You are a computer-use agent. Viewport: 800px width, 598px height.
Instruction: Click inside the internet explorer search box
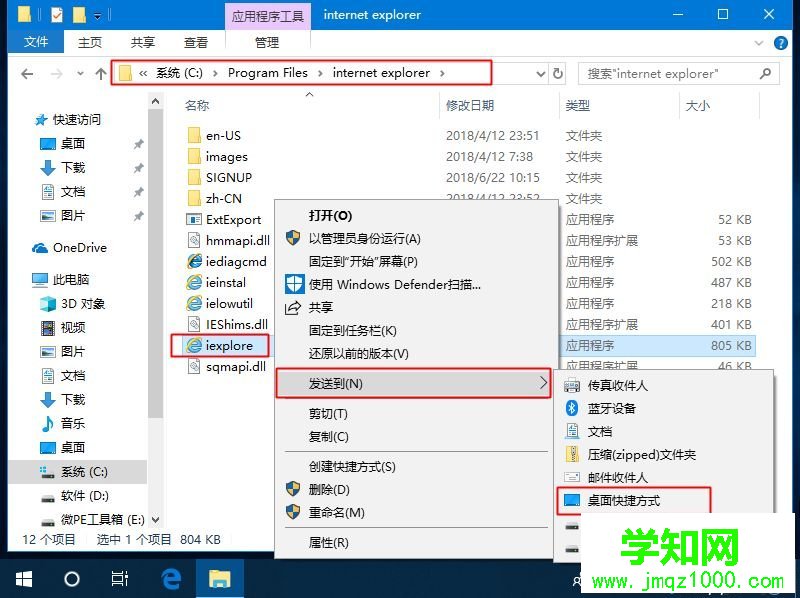pos(660,73)
